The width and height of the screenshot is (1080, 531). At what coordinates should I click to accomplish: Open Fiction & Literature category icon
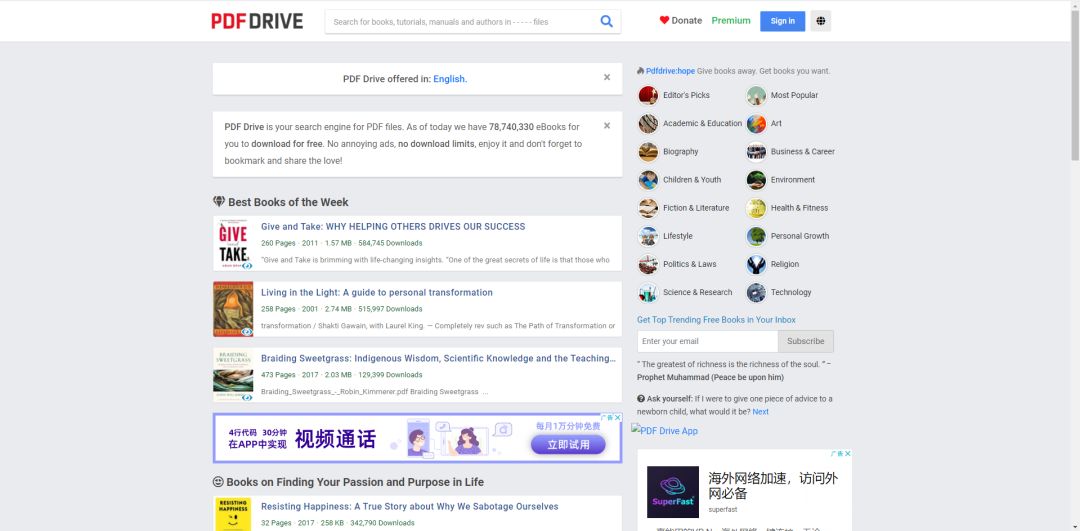point(648,208)
